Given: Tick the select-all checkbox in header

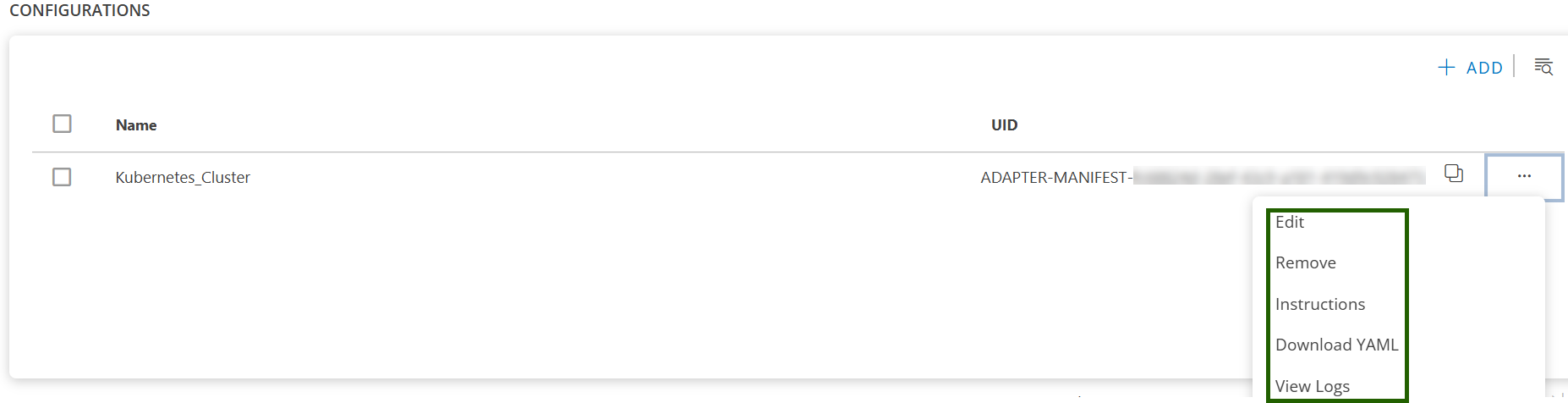Looking at the screenshot, I should tap(62, 124).
